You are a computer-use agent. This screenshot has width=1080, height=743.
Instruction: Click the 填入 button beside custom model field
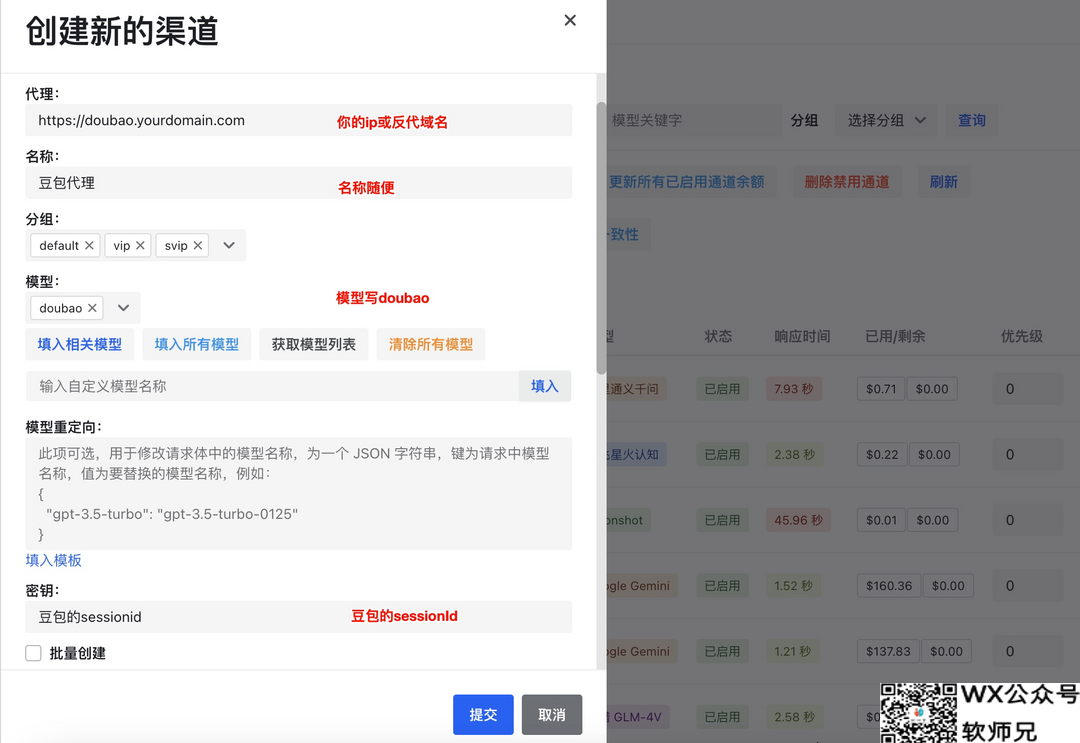coord(544,386)
